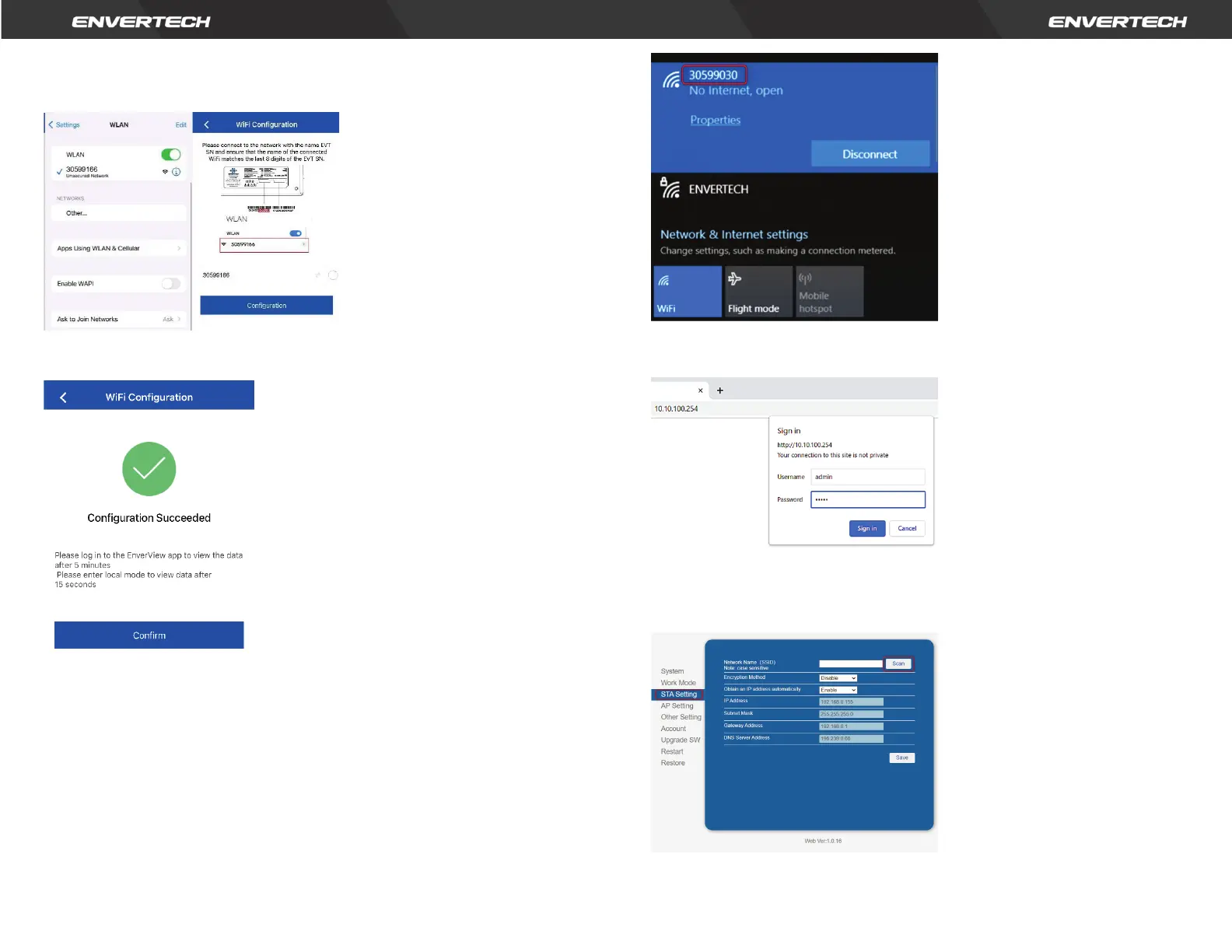Go back to Settings from WLAN screen
This screenshot has height=952, width=1232.
[64, 124]
